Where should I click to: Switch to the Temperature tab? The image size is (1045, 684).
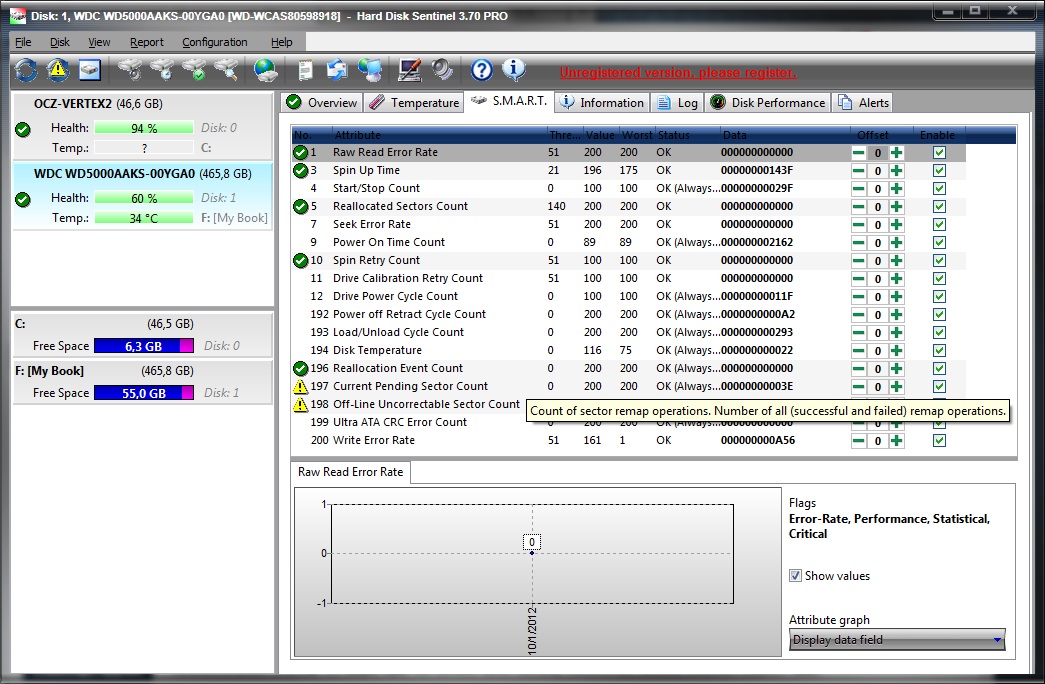pos(415,103)
